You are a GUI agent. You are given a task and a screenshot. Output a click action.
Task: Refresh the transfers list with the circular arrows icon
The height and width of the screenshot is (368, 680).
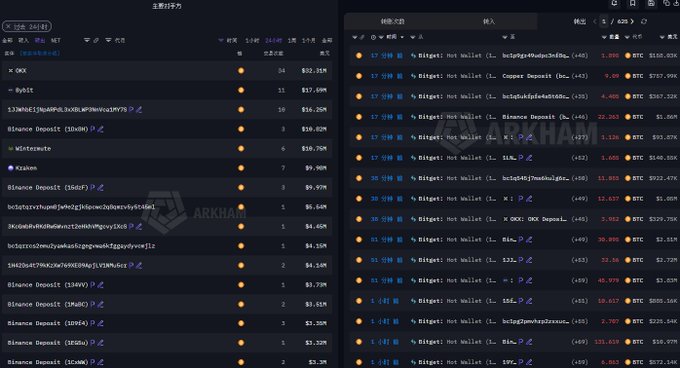[x=644, y=21]
